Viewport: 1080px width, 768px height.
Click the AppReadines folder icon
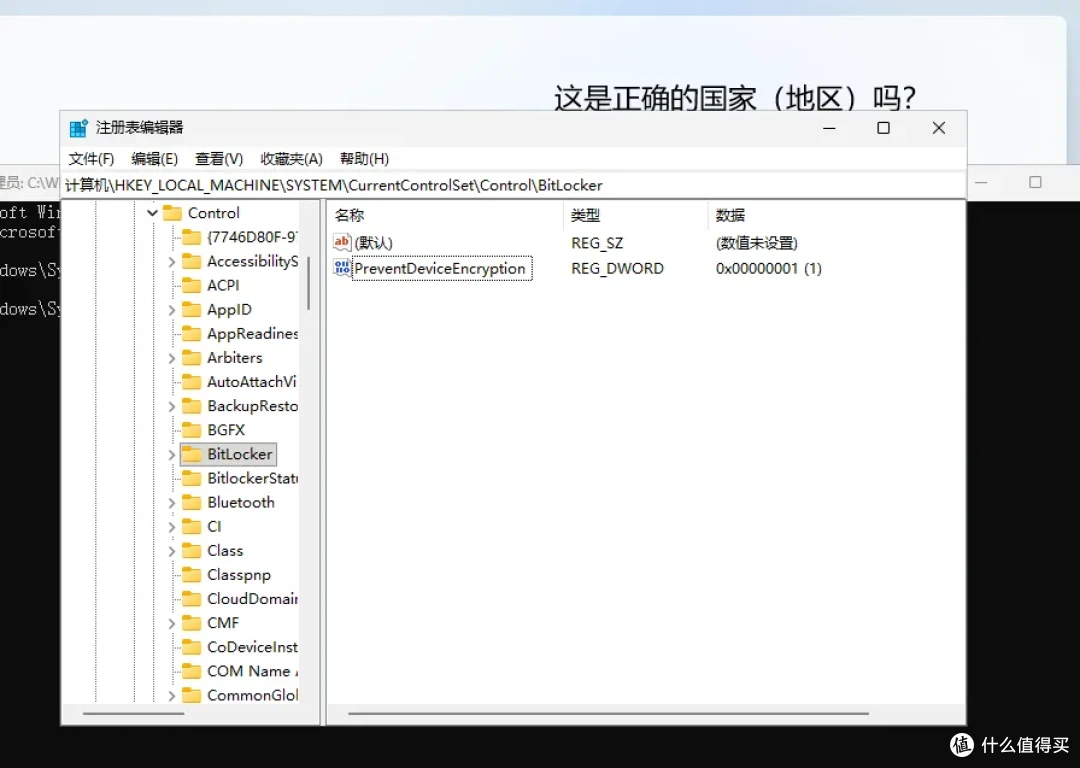point(191,333)
